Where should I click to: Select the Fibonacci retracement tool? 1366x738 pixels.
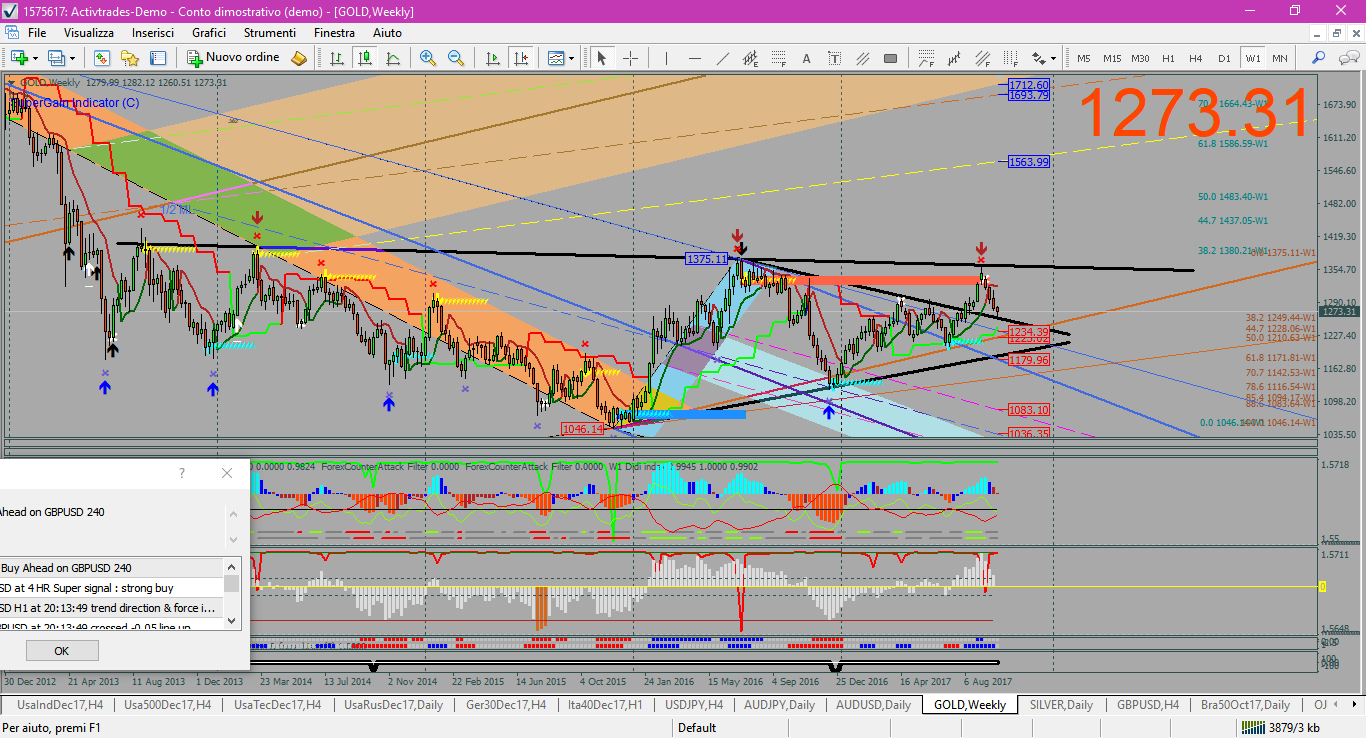tap(779, 58)
